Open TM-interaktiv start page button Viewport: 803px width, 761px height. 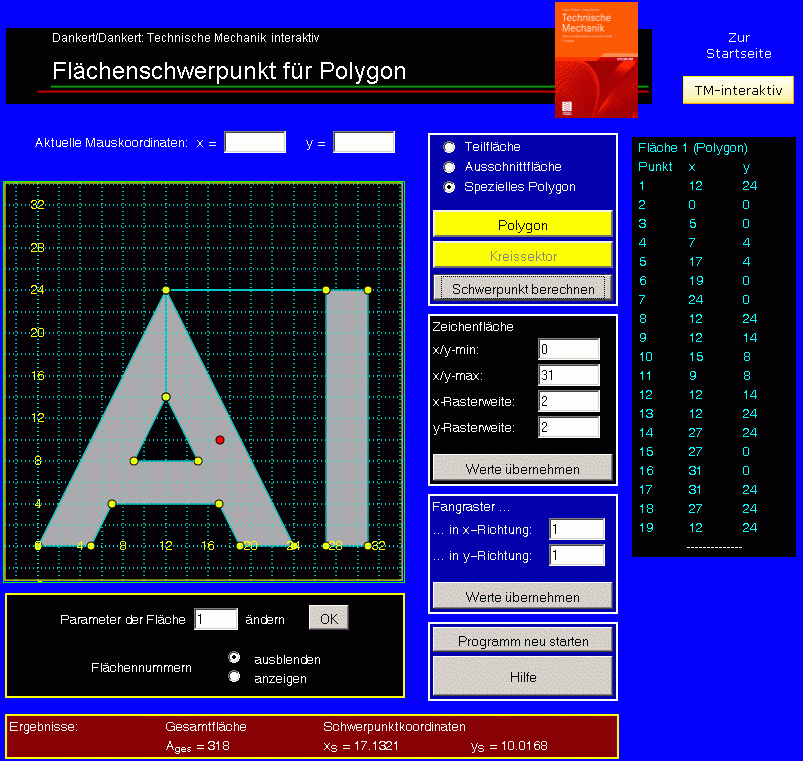click(x=738, y=89)
